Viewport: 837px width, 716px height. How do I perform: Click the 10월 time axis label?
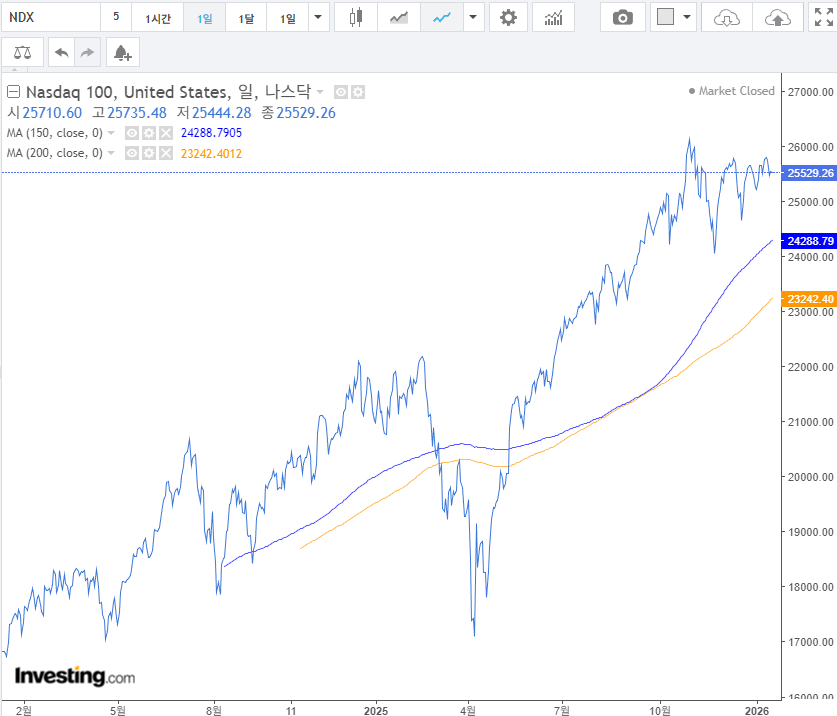[x=660, y=711]
